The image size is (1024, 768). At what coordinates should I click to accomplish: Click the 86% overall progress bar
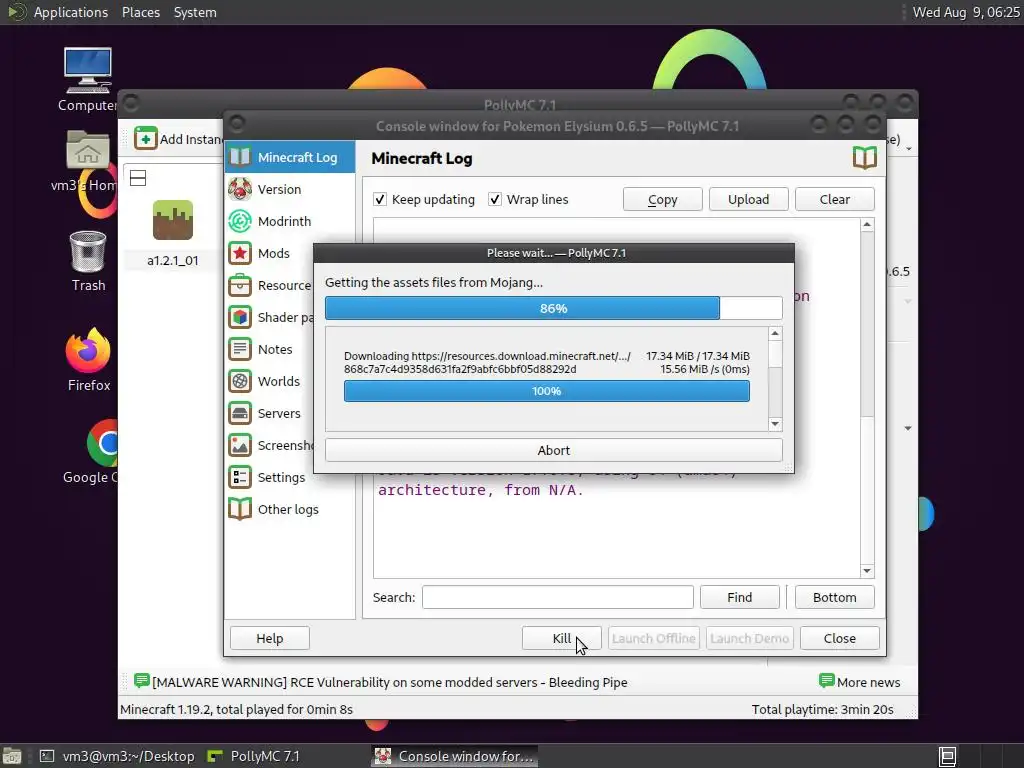click(553, 308)
